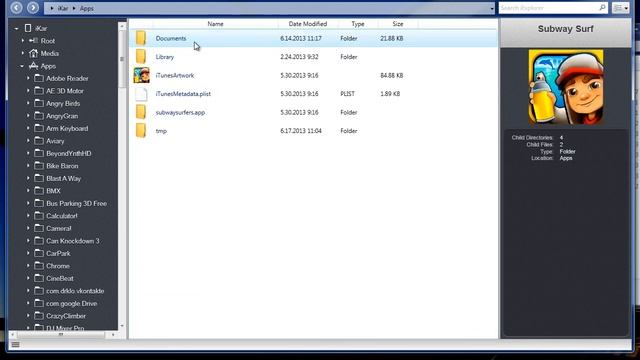Select the Adobe Reader folder icon
The height and width of the screenshot is (360, 640).
point(39,78)
